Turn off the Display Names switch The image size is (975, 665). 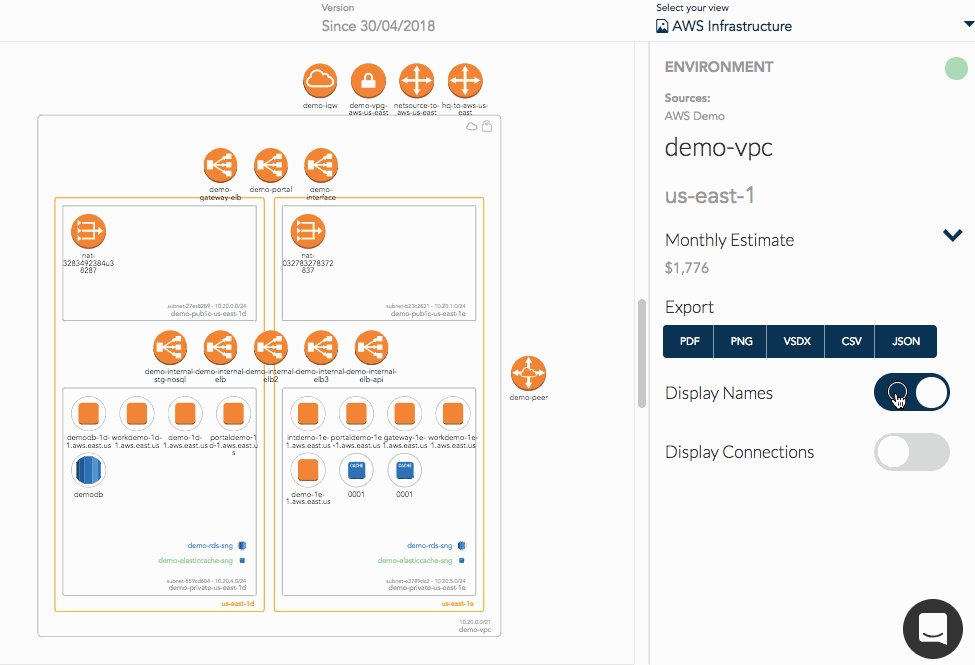[x=912, y=393]
